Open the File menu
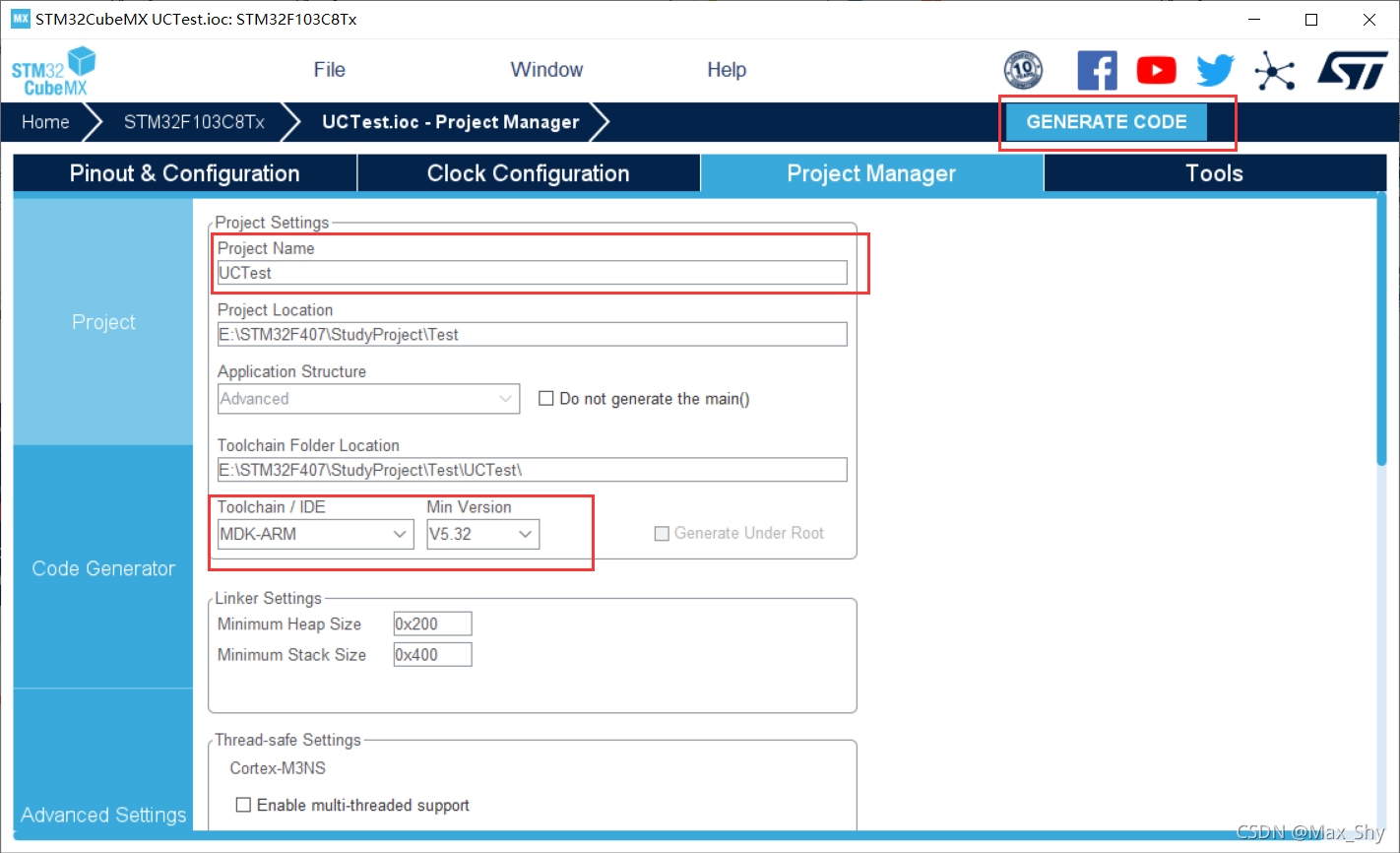The image size is (1400, 853). pos(329,70)
